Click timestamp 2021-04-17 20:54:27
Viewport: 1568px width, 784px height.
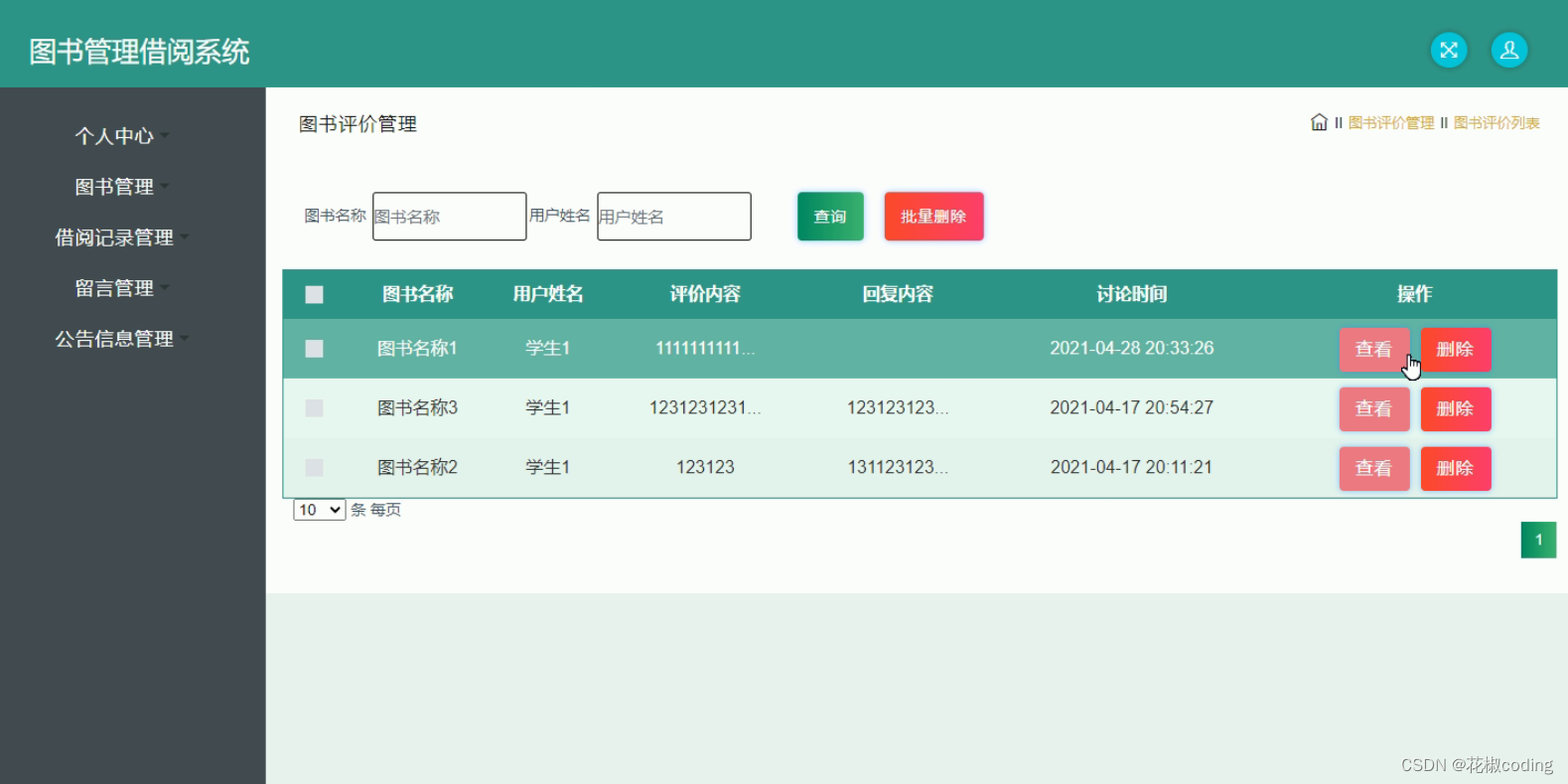coord(1131,408)
